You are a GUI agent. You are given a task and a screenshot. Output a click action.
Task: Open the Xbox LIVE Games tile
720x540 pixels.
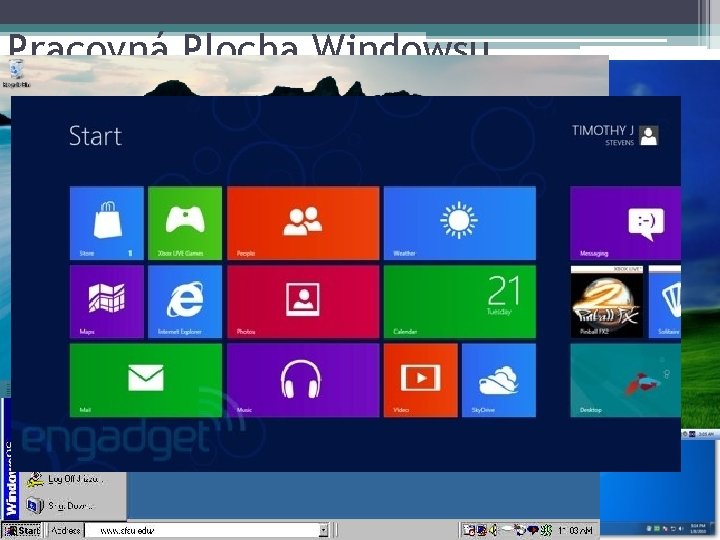(x=185, y=223)
